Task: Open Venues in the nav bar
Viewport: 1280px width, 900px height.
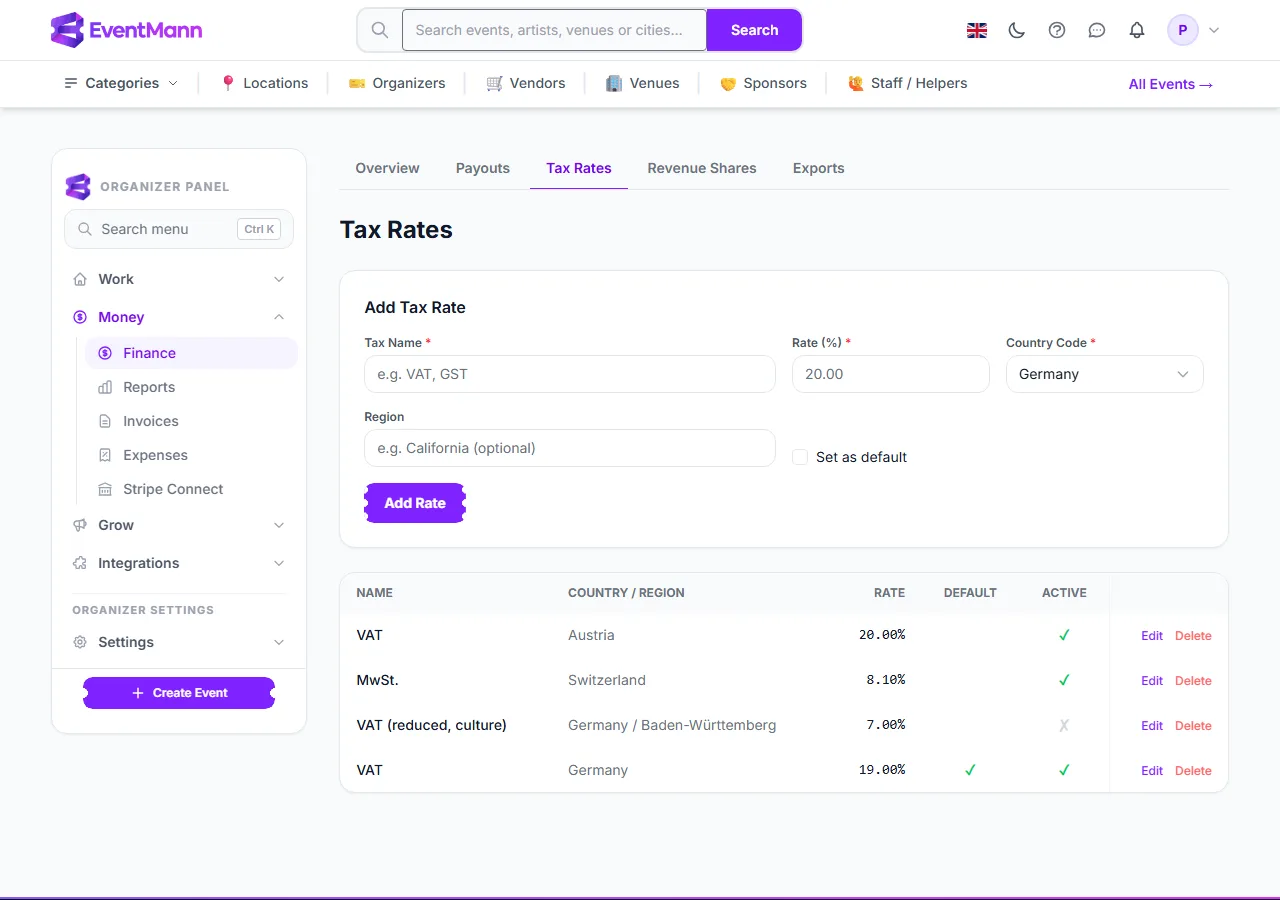Action: (642, 83)
